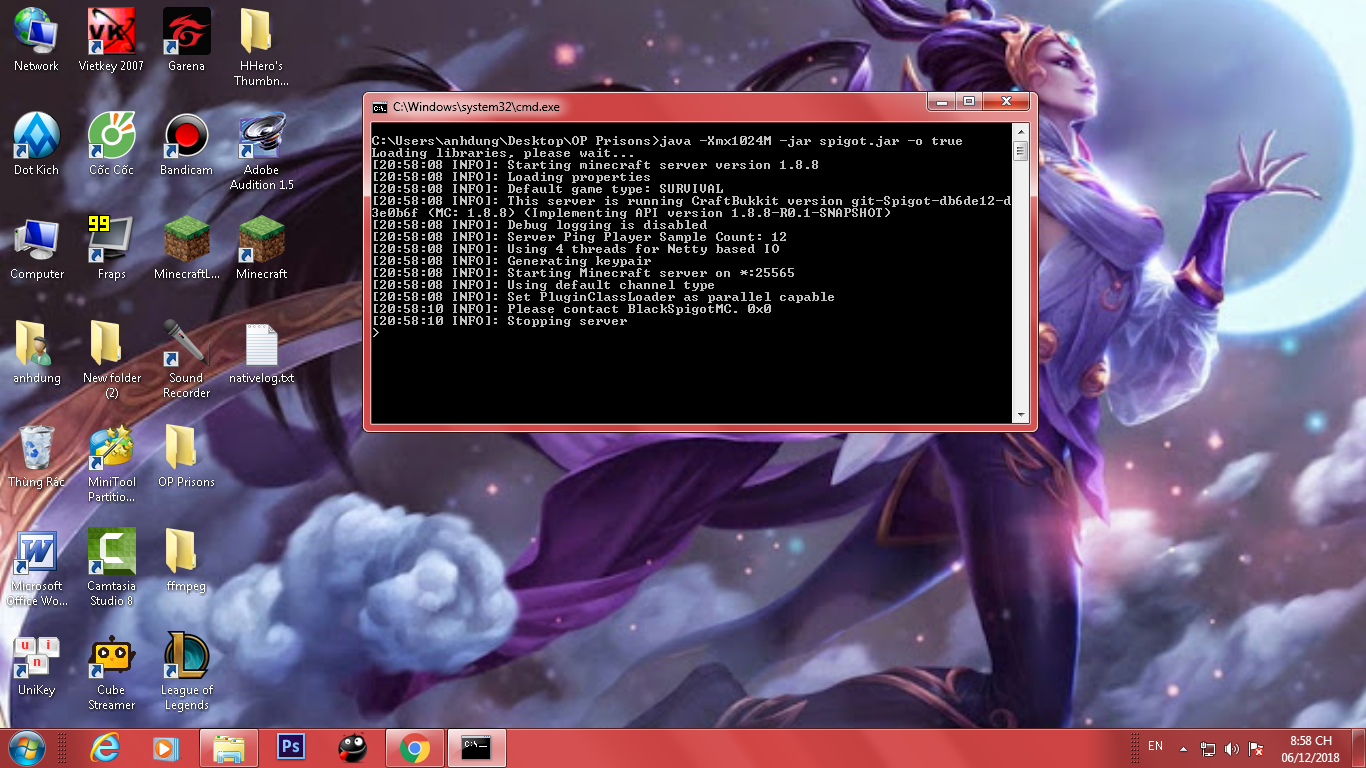Select the Cốc Cốc browser shortcut
The height and width of the screenshot is (768, 1366).
click(x=111, y=144)
